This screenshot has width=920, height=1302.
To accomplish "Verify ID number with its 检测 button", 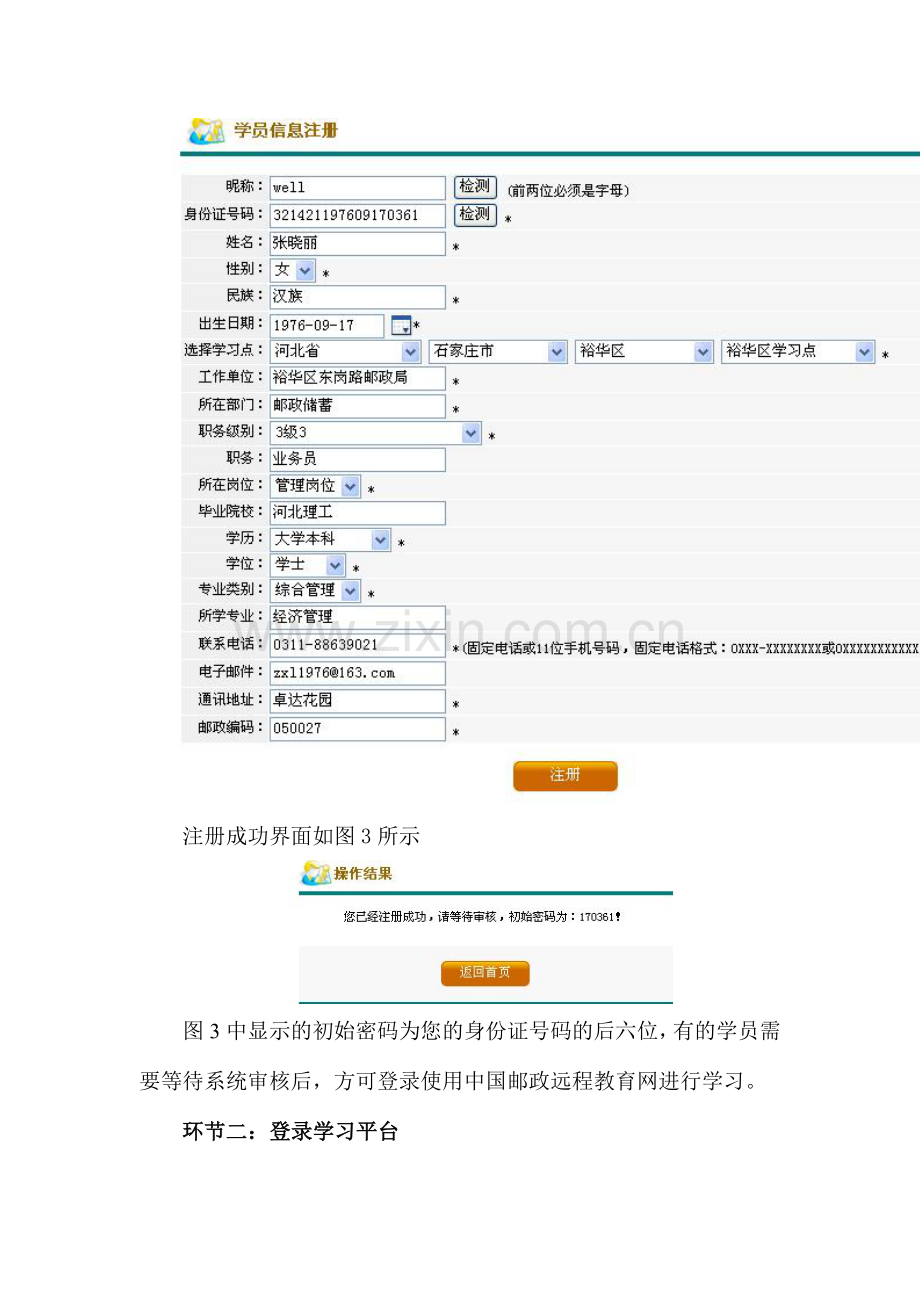I will (475, 214).
